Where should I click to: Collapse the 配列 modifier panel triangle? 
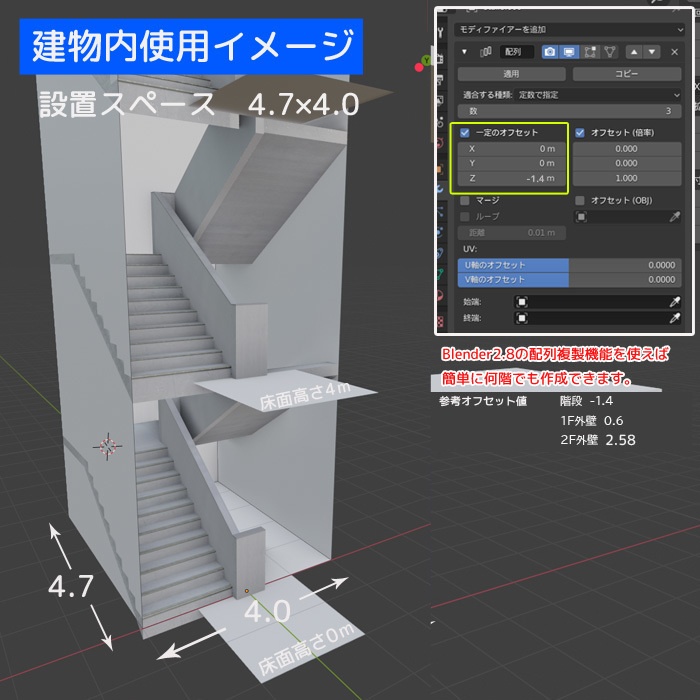pos(464,52)
